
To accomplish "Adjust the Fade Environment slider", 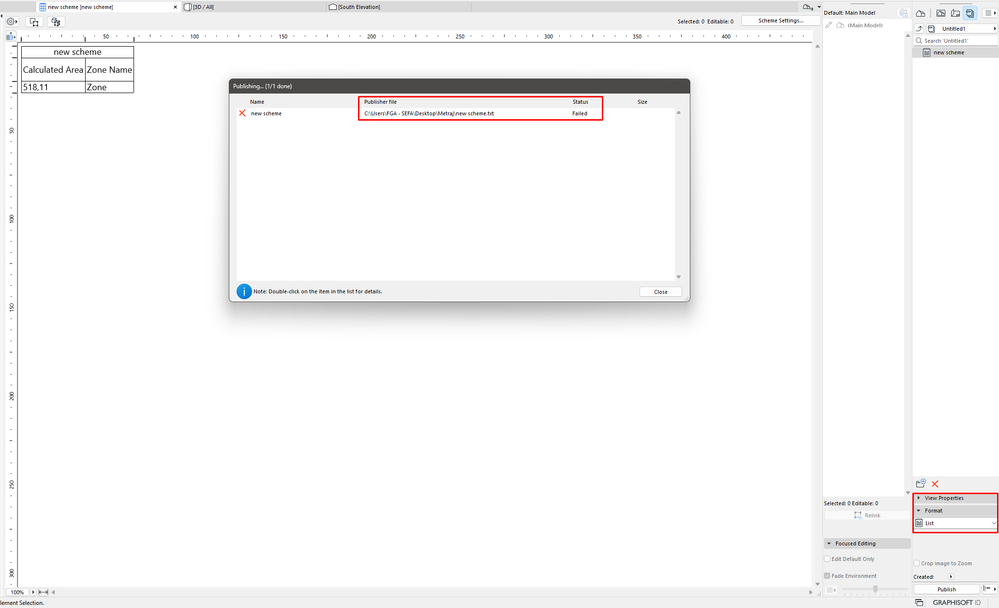I will click(875, 589).
